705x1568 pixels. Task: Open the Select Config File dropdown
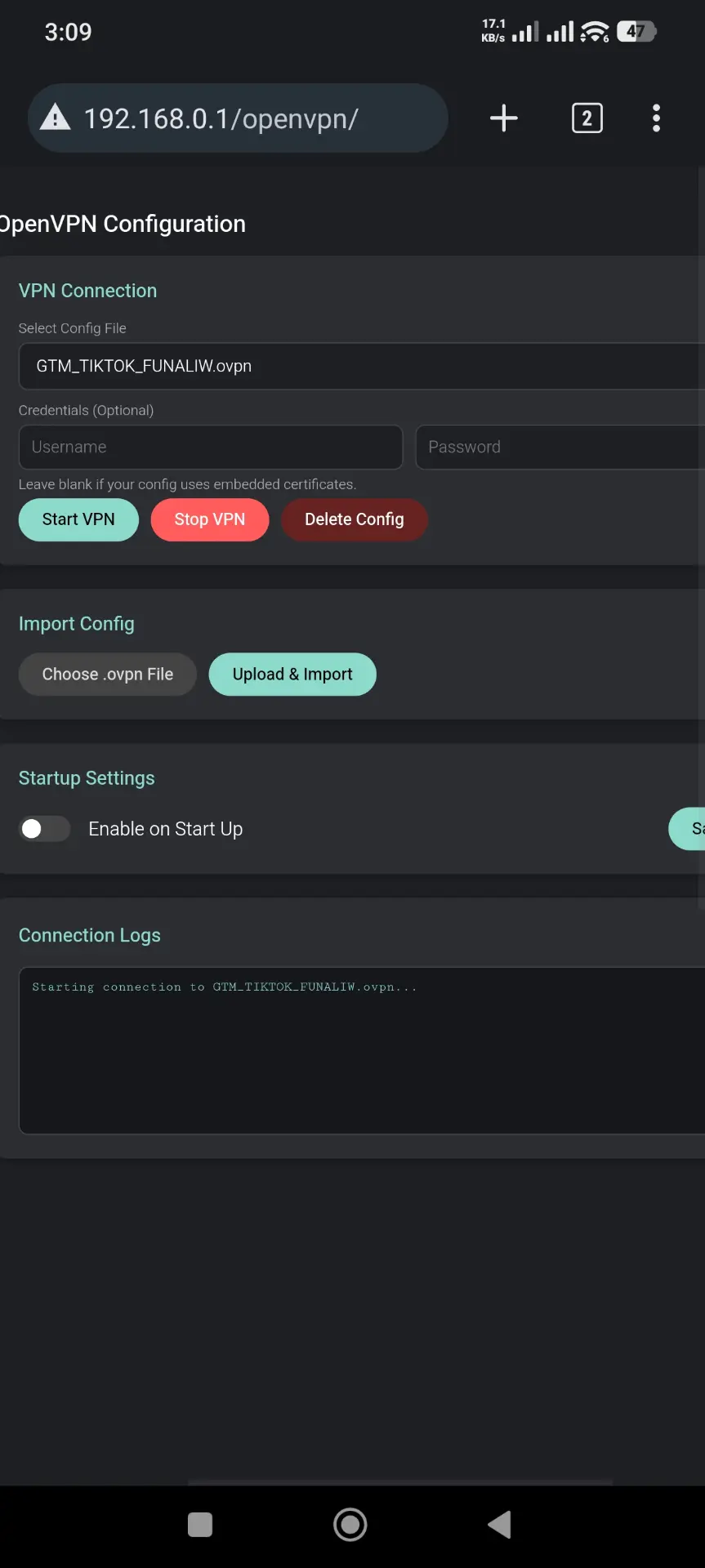[x=362, y=366]
